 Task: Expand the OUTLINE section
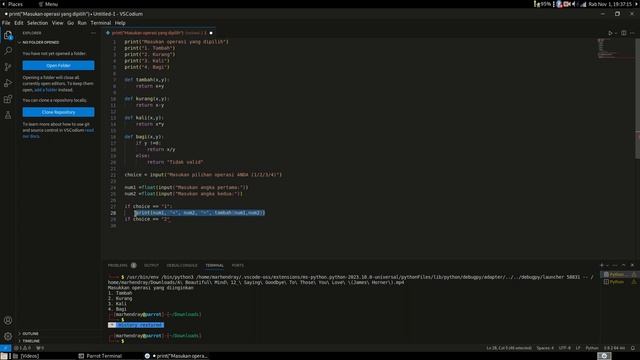coord(57,334)
